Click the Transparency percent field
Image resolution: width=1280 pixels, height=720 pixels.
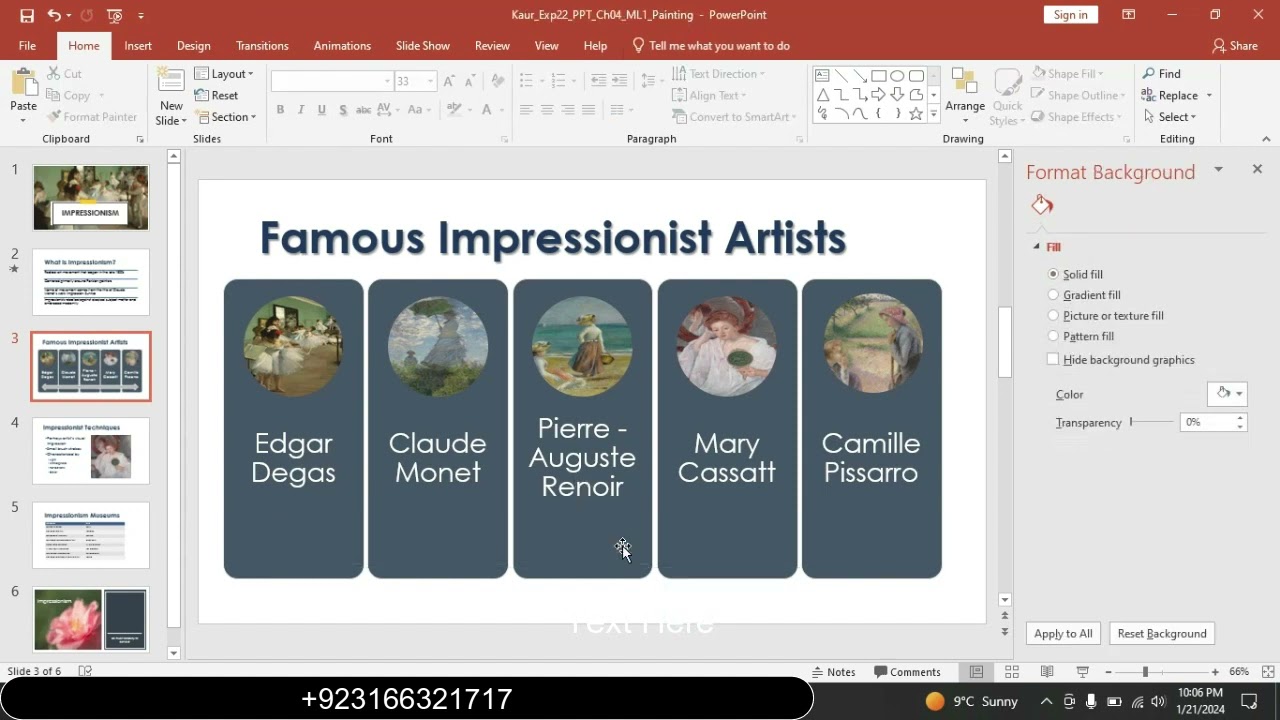1207,423
